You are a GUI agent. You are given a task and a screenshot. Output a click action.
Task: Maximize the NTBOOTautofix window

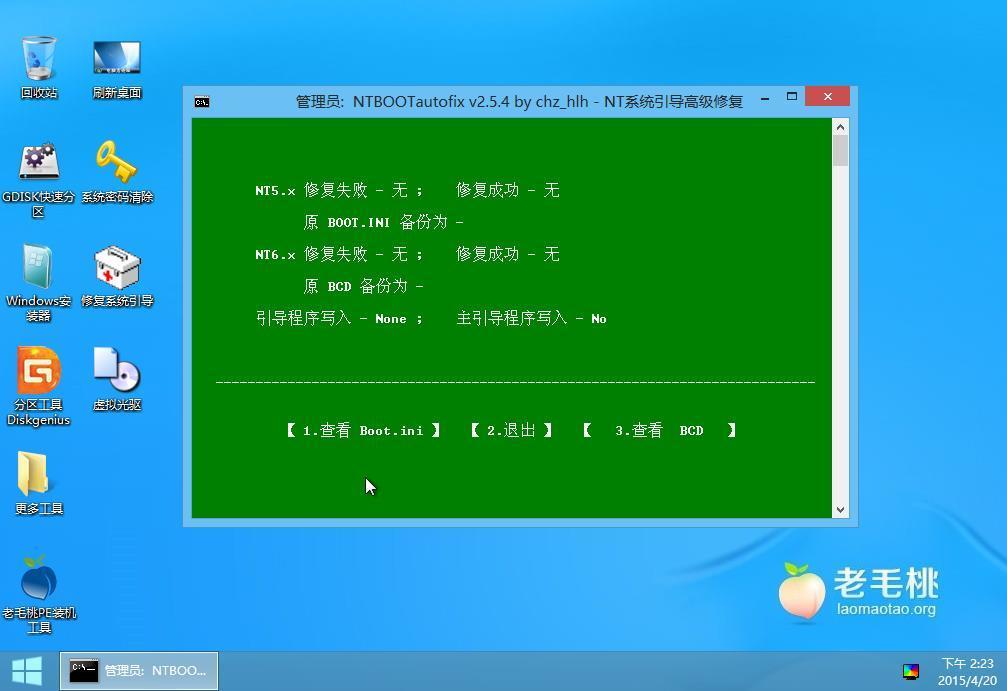point(792,96)
